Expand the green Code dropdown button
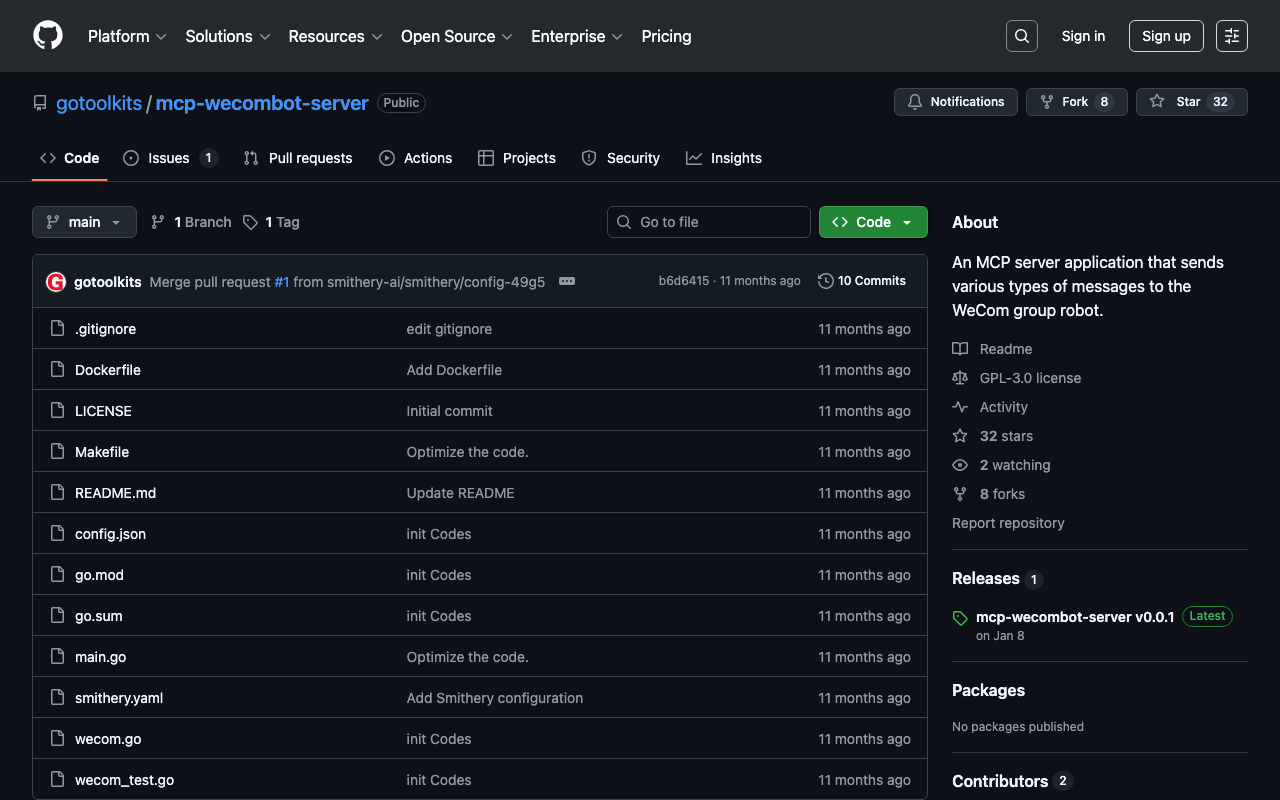This screenshot has height=800, width=1280. coord(872,222)
